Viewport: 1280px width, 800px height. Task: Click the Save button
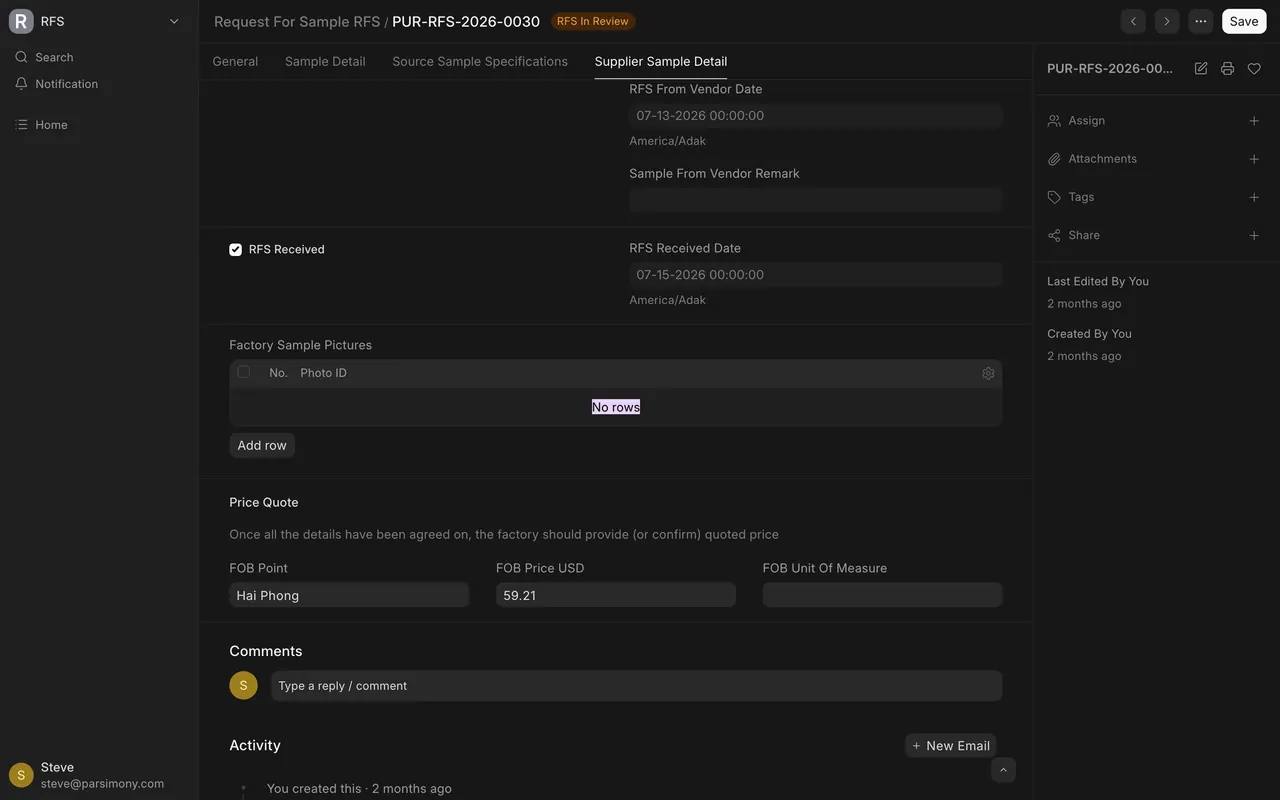pos(1244,21)
